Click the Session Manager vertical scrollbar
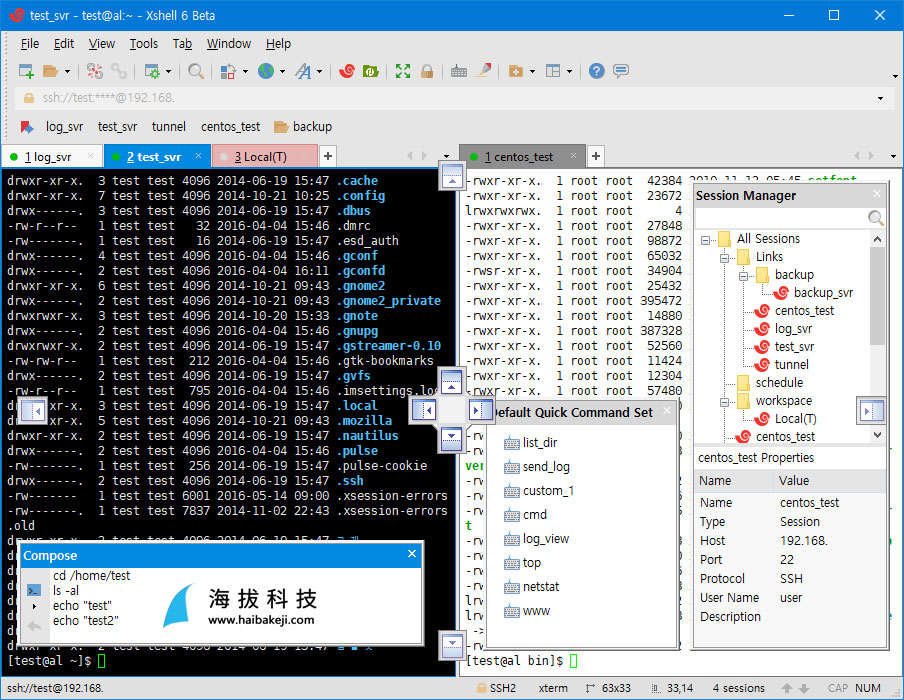Image resolution: width=904 pixels, height=700 pixels. [877, 336]
